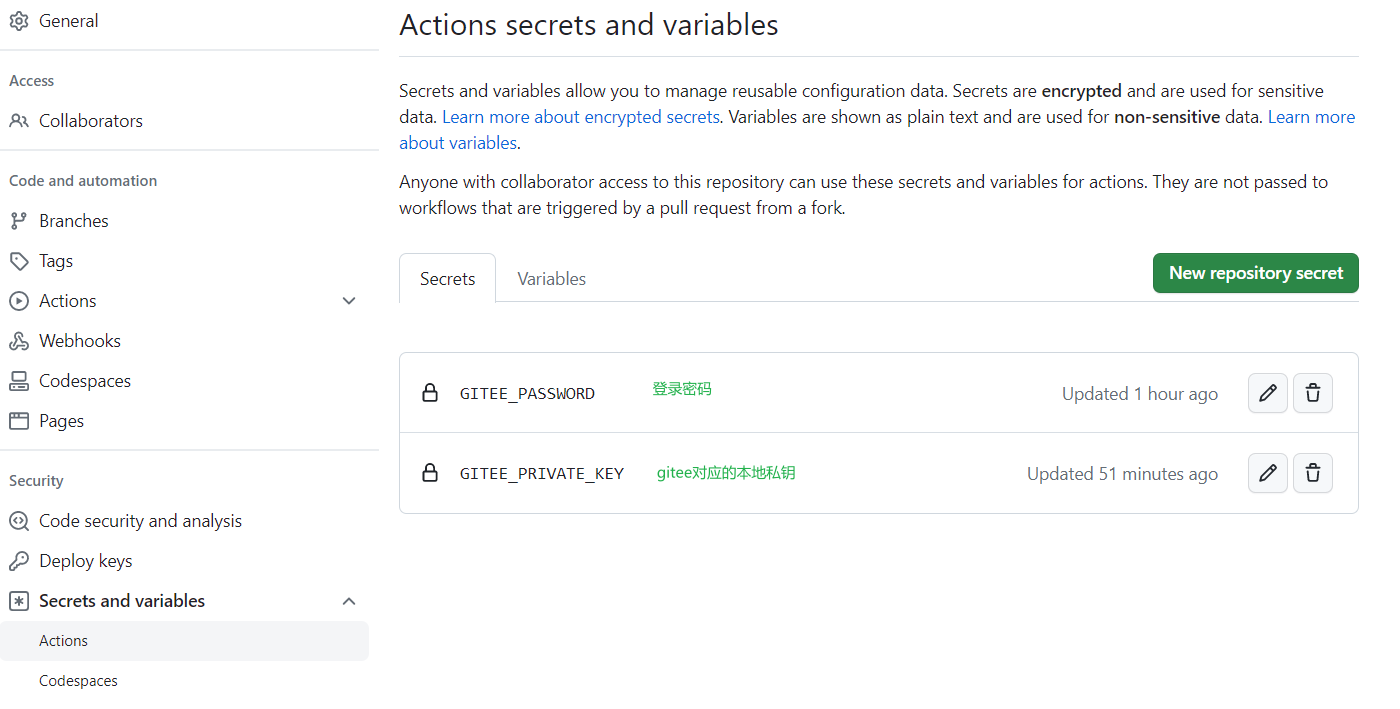Viewport: 1400px width, 709px height.
Task: Click the Branches icon in sidebar
Action: coord(19,221)
